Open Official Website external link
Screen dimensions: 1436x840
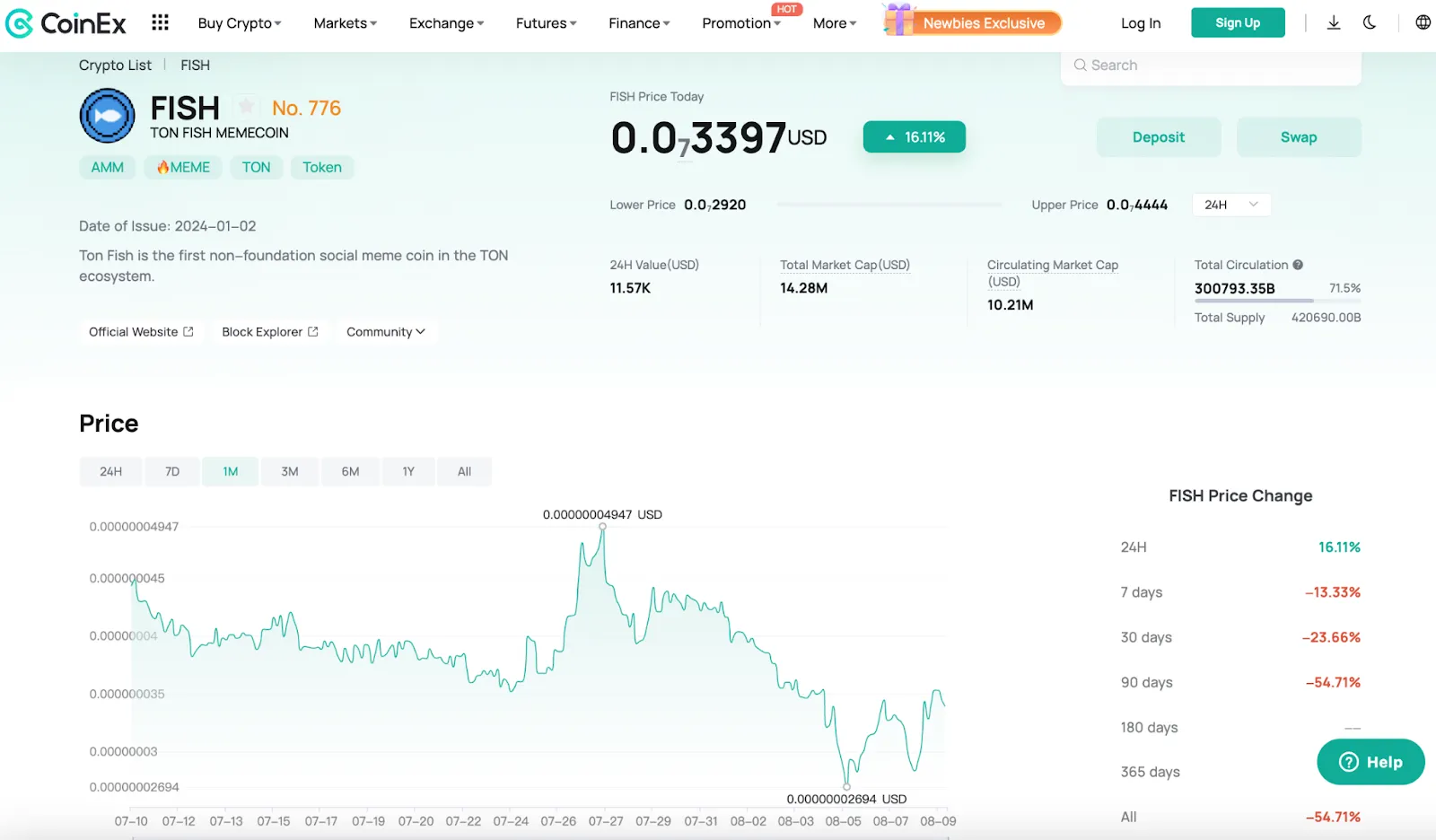(x=141, y=332)
